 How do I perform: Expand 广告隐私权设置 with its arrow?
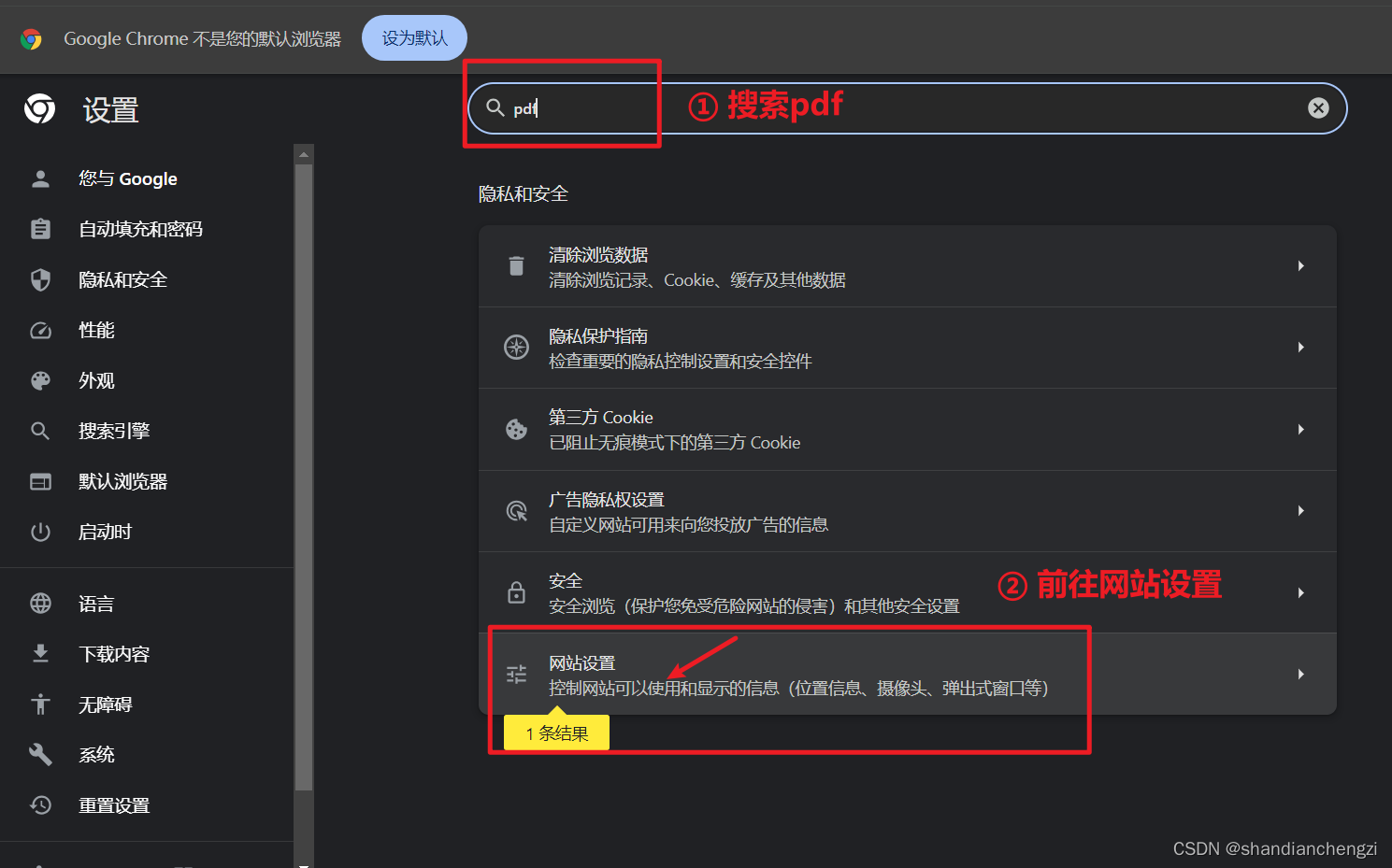click(1300, 510)
